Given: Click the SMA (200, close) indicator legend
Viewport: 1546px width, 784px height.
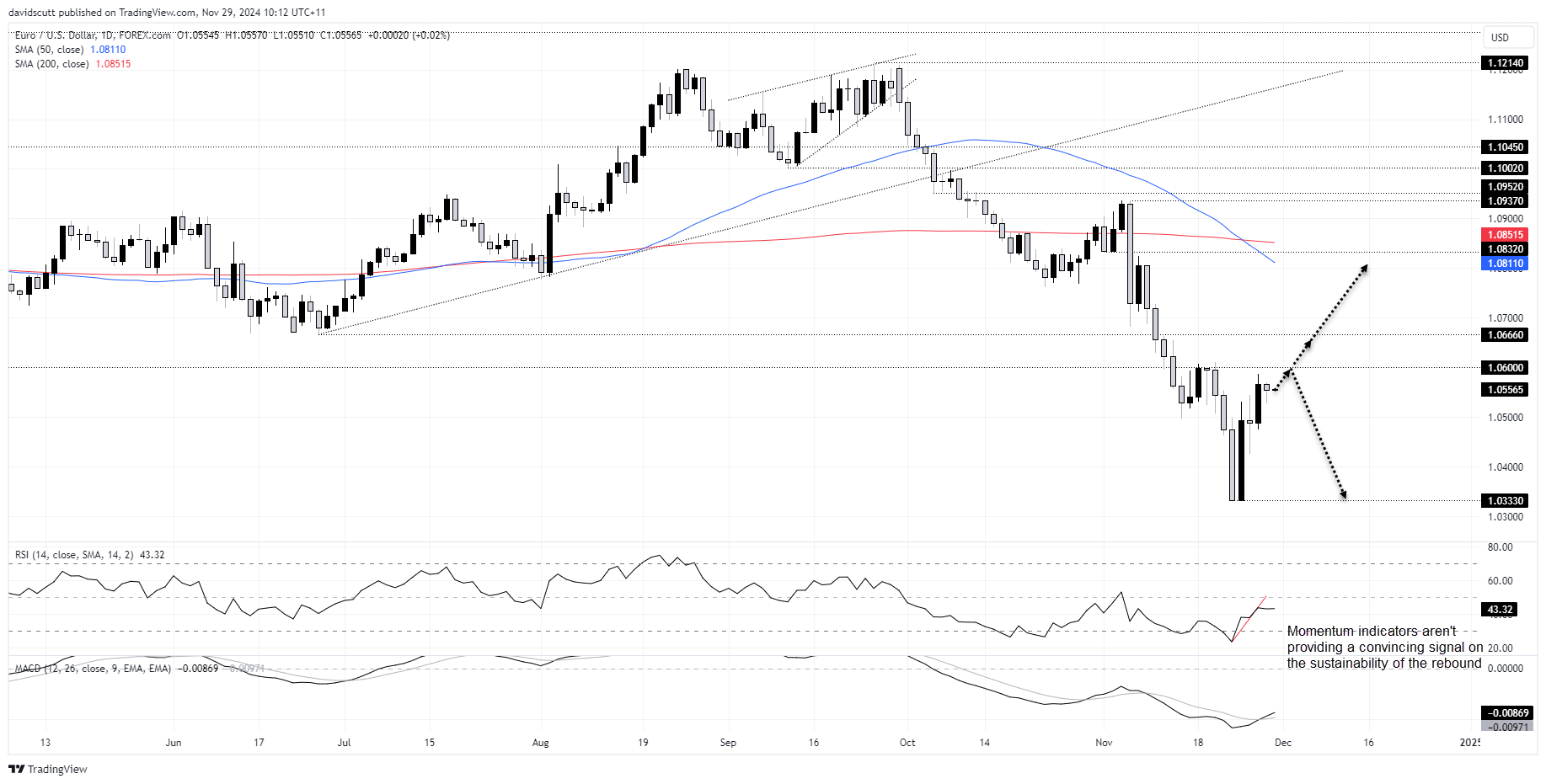Looking at the screenshot, I should pos(72,64).
